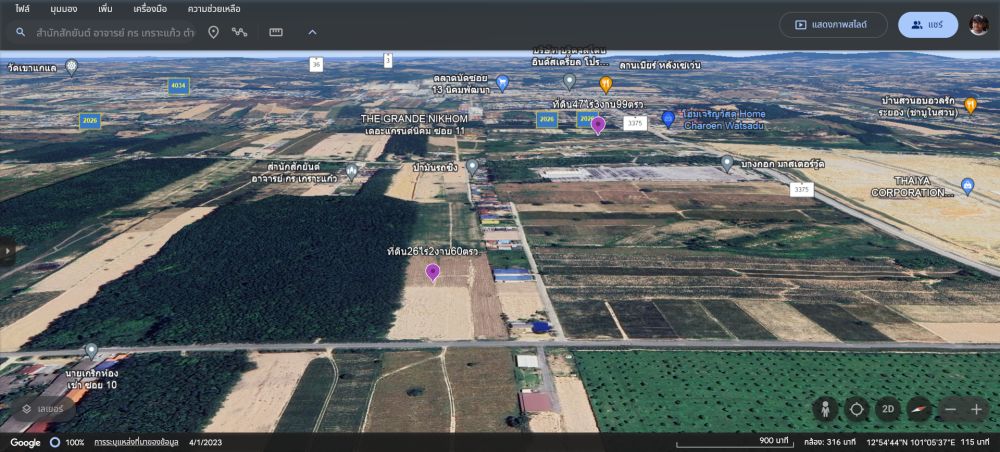Open the ไฟล์ menu
The width and height of the screenshot is (1000, 452).
tap(22, 8)
